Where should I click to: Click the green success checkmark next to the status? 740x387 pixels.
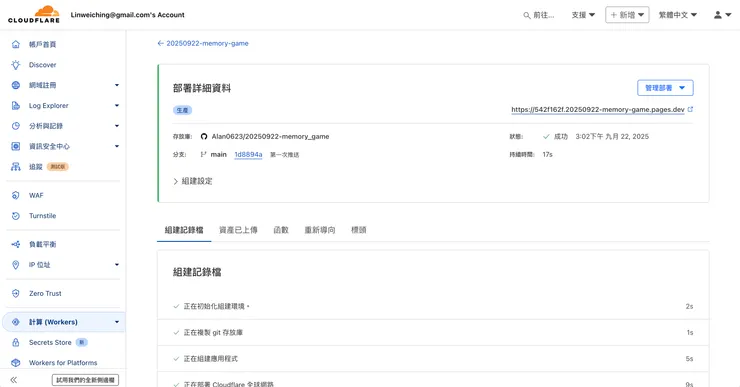pos(546,136)
